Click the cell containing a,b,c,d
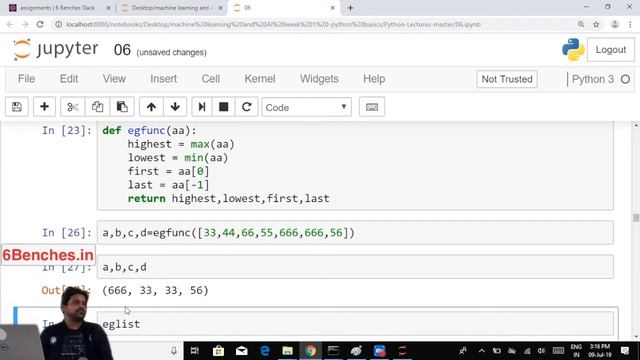 click(355, 267)
